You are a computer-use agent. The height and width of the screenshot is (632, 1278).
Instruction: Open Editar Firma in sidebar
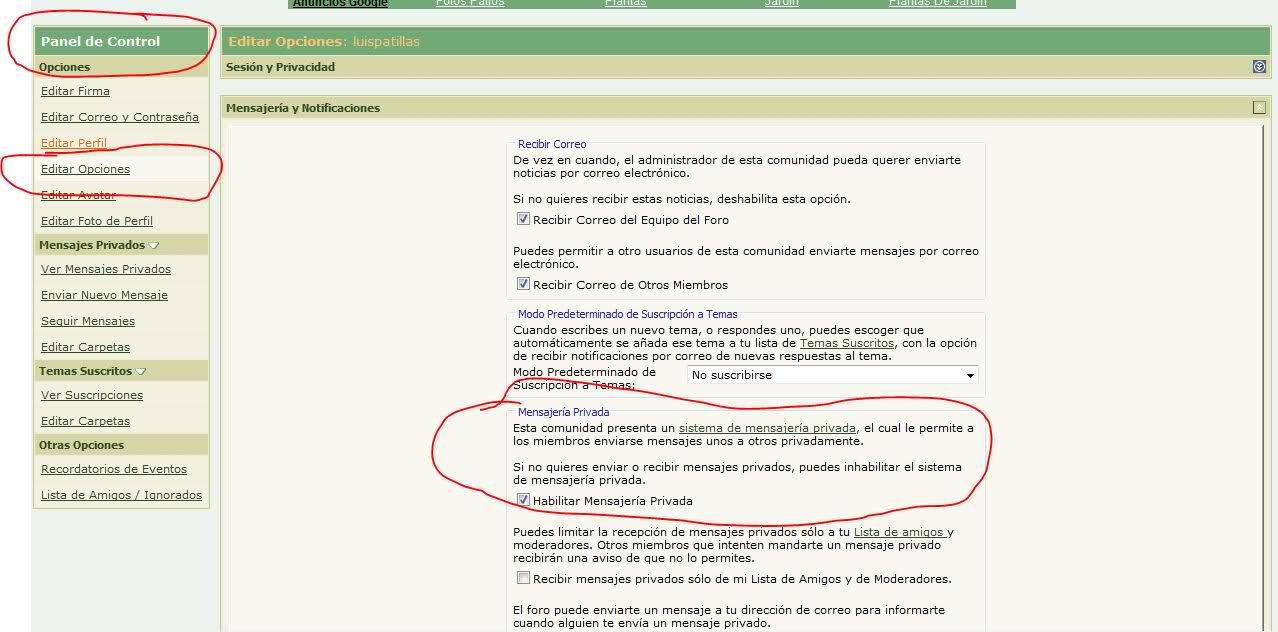point(75,91)
